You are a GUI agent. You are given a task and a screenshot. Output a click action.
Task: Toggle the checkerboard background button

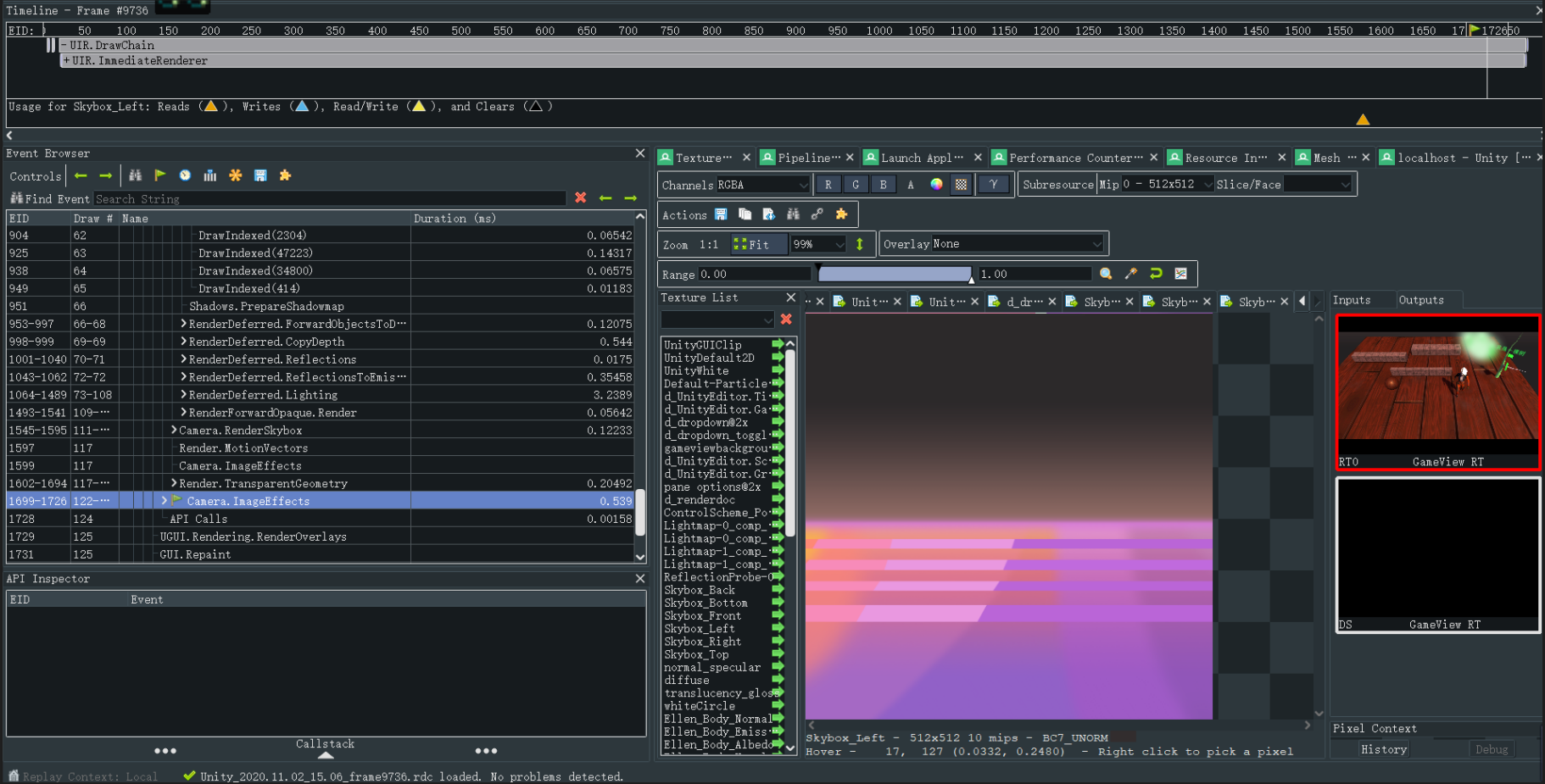tap(961, 184)
